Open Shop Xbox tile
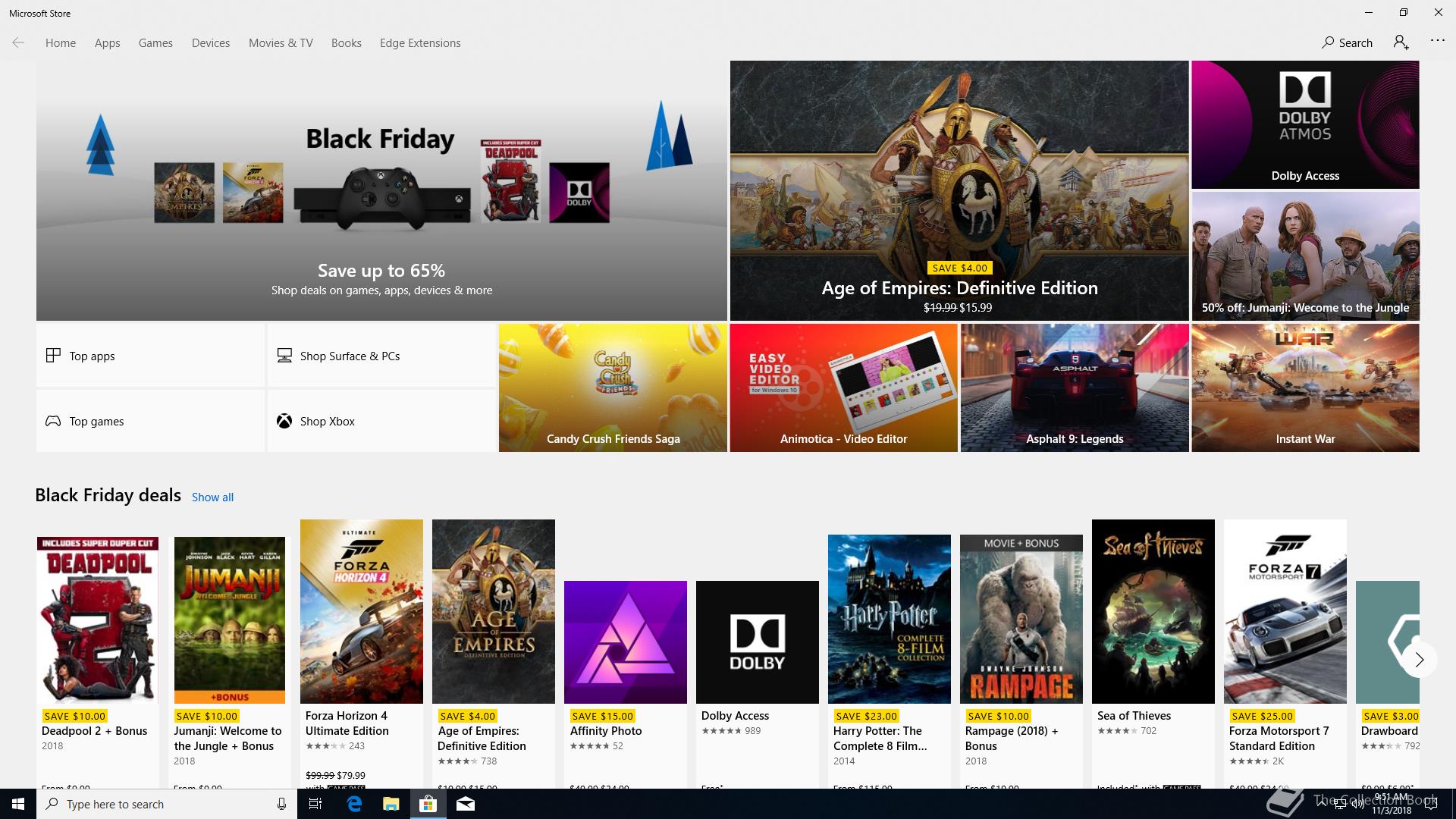1456x819 pixels. click(x=381, y=421)
